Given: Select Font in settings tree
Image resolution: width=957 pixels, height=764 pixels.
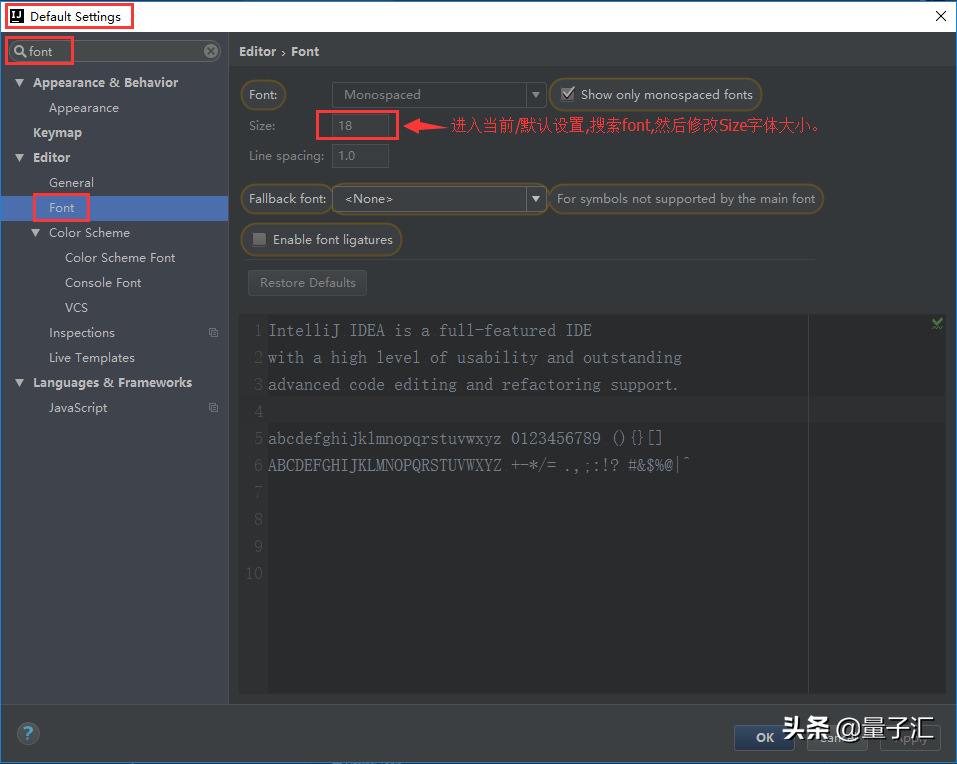Looking at the screenshot, I should click(62, 207).
